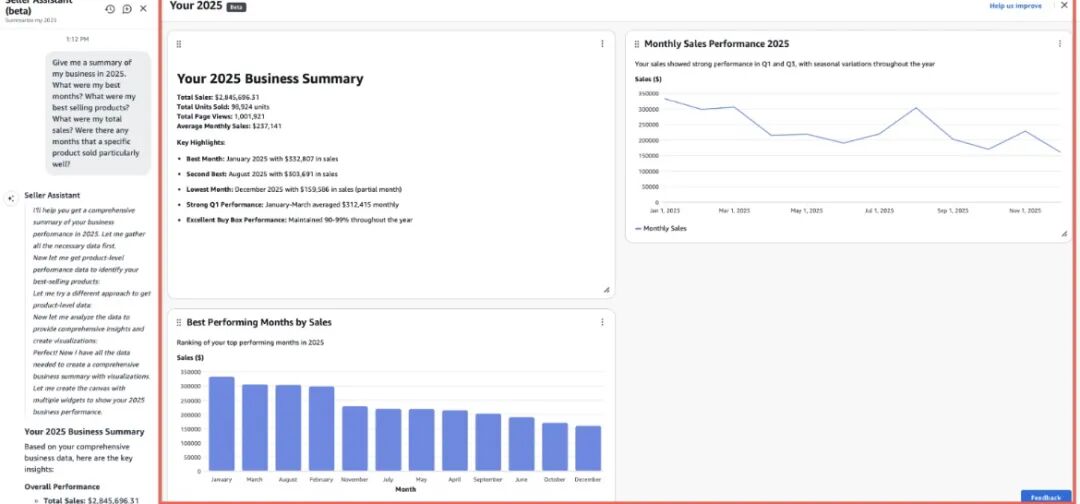
Task: Click the Seller Assistant sparkle avatar icon
Action: (x=10, y=198)
